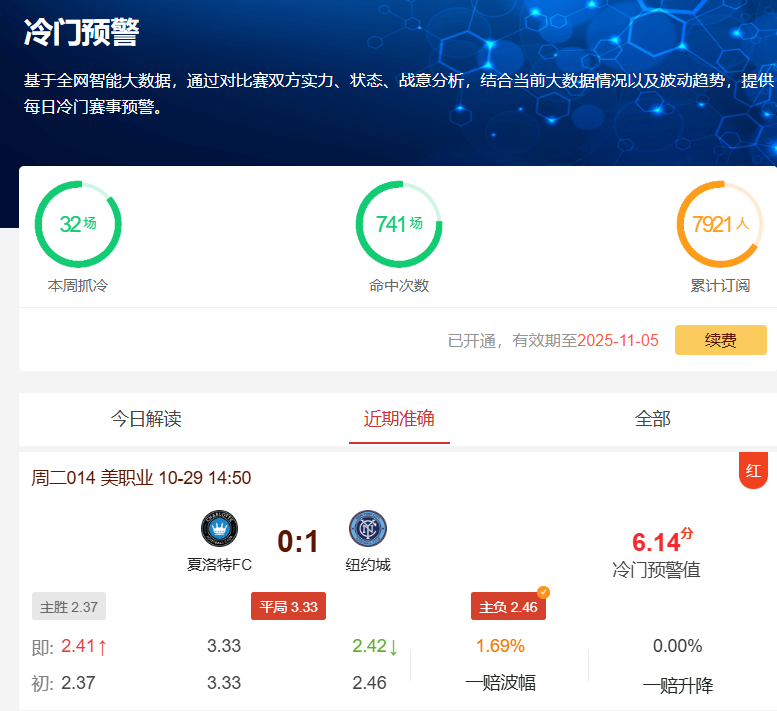Select the 主胜 2.37 odds option
Image resolution: width=777 pixels, height=711 pixels.
tap(69, 606)
